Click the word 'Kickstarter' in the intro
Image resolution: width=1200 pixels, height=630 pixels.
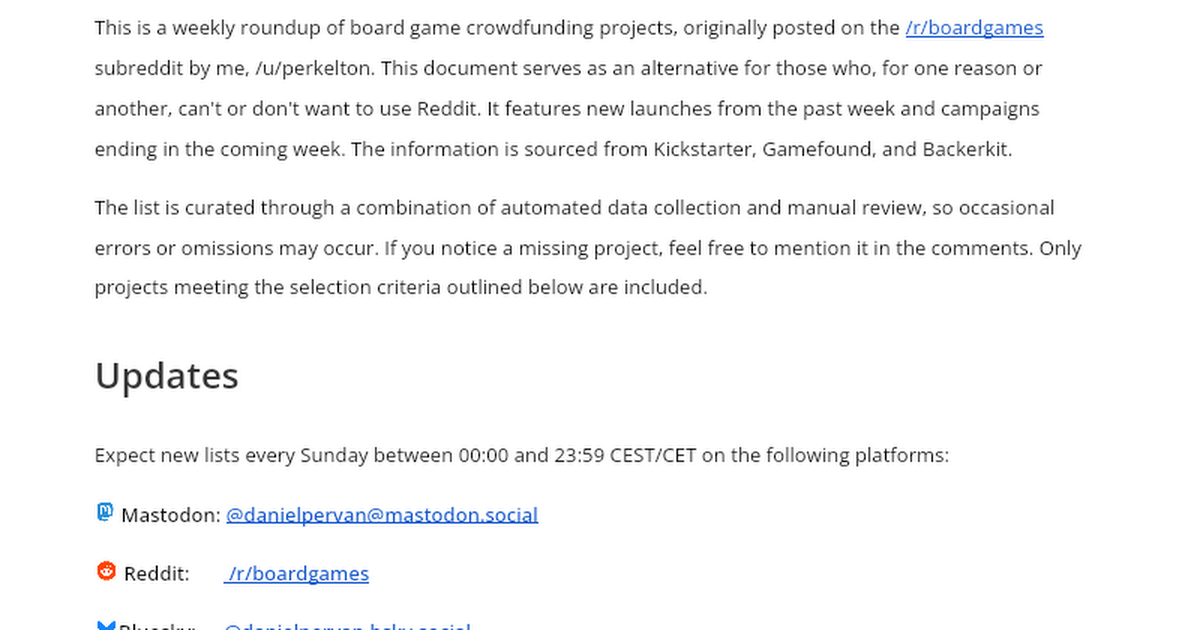coord(702,150)
